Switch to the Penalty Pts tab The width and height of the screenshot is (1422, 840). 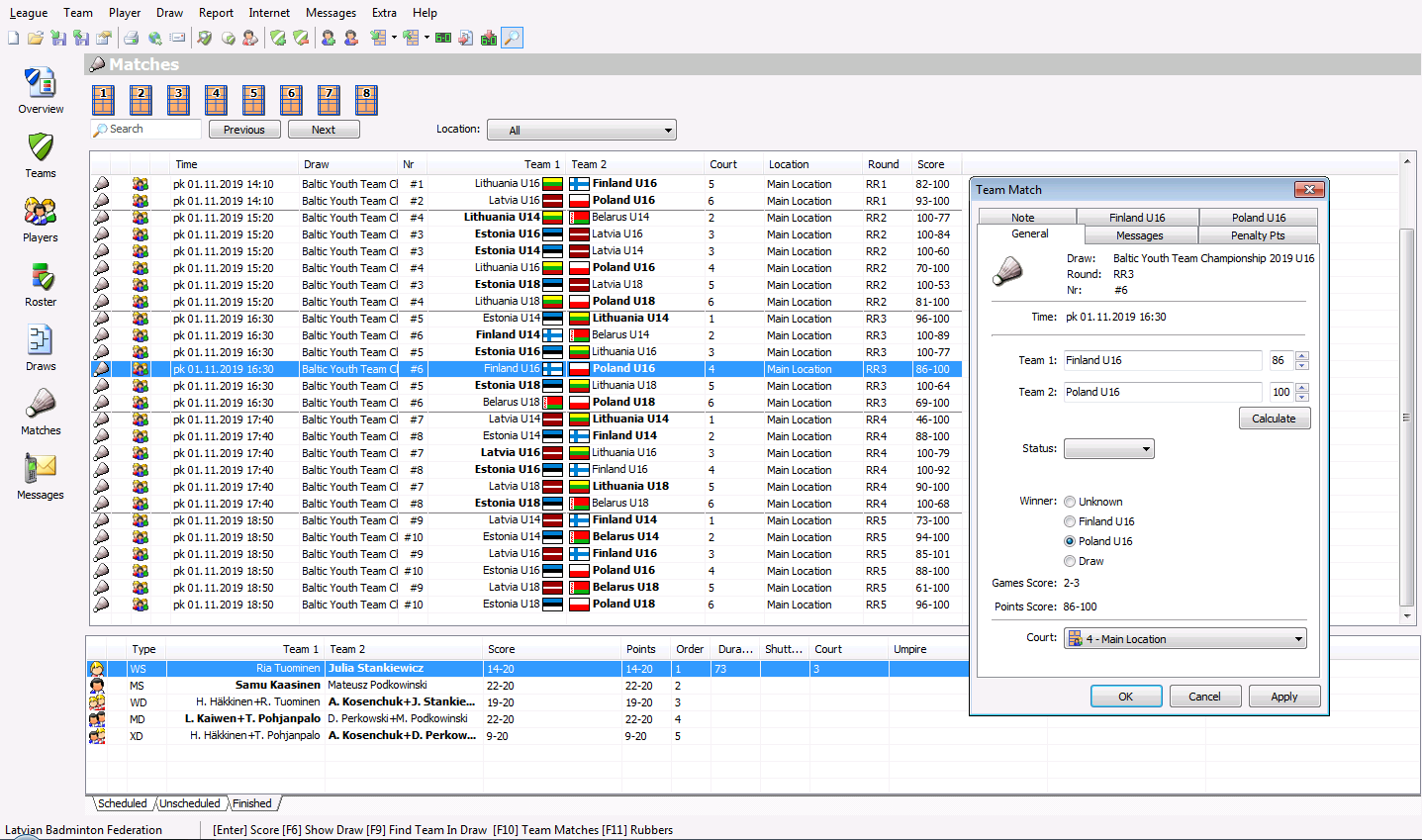(x=1258, y=235)
